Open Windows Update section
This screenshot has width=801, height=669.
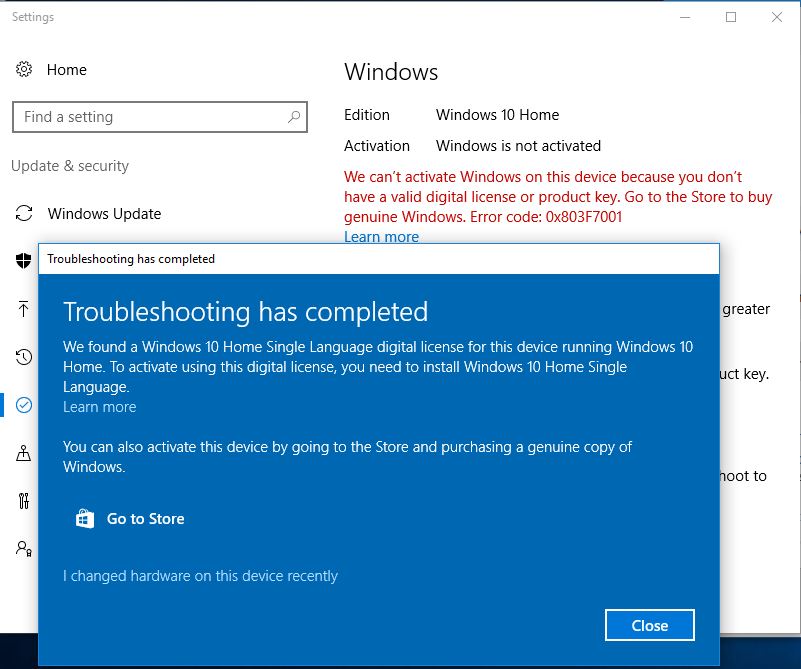tap(104, 213)
